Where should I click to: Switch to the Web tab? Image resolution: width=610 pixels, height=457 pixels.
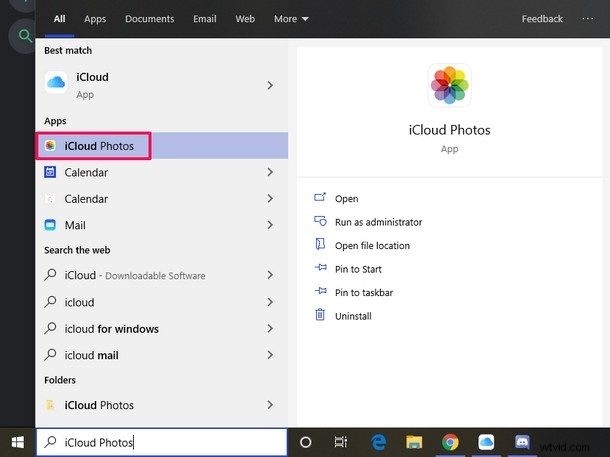(245, 19)
